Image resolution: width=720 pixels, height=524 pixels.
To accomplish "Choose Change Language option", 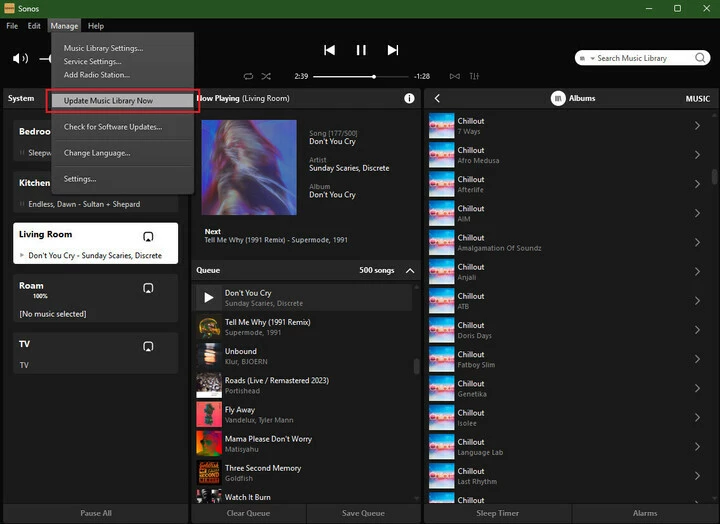I will click(x=97, y=153).
